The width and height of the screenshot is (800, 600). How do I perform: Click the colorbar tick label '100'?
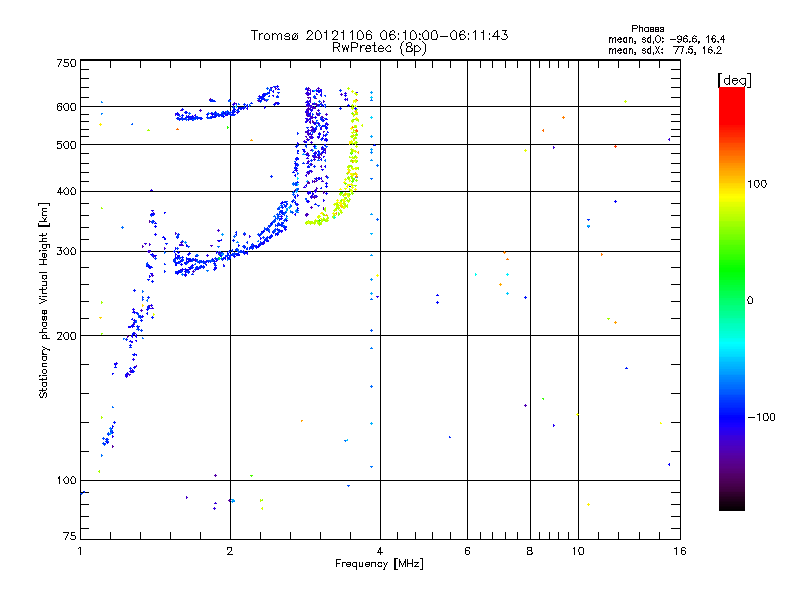point(757,184)
